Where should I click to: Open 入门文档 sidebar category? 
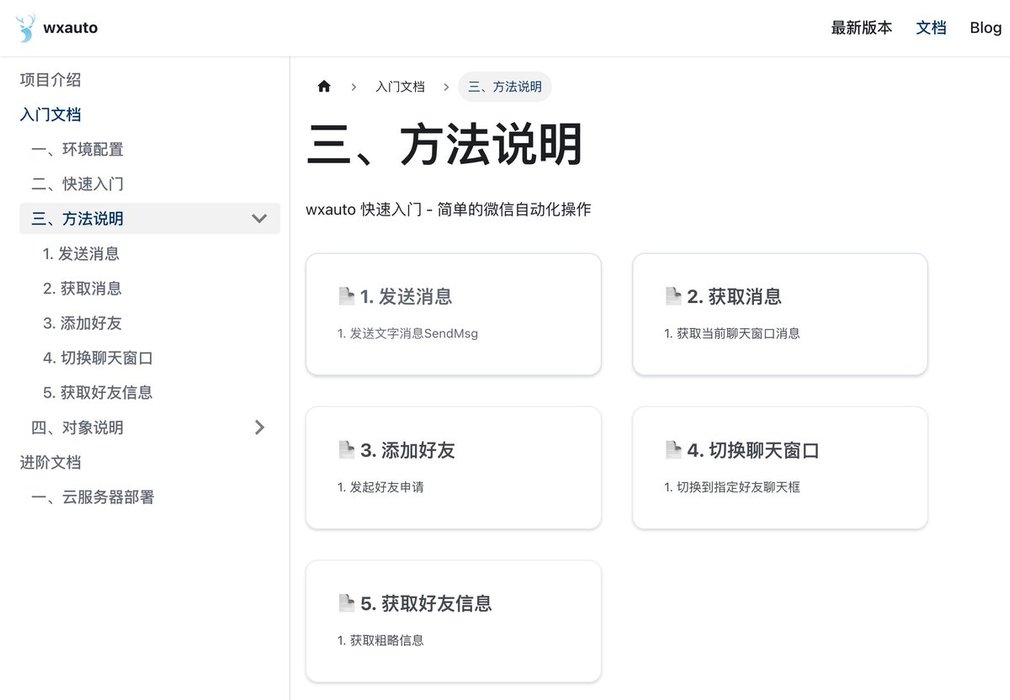pyautogui.click(x=50, y=115)
